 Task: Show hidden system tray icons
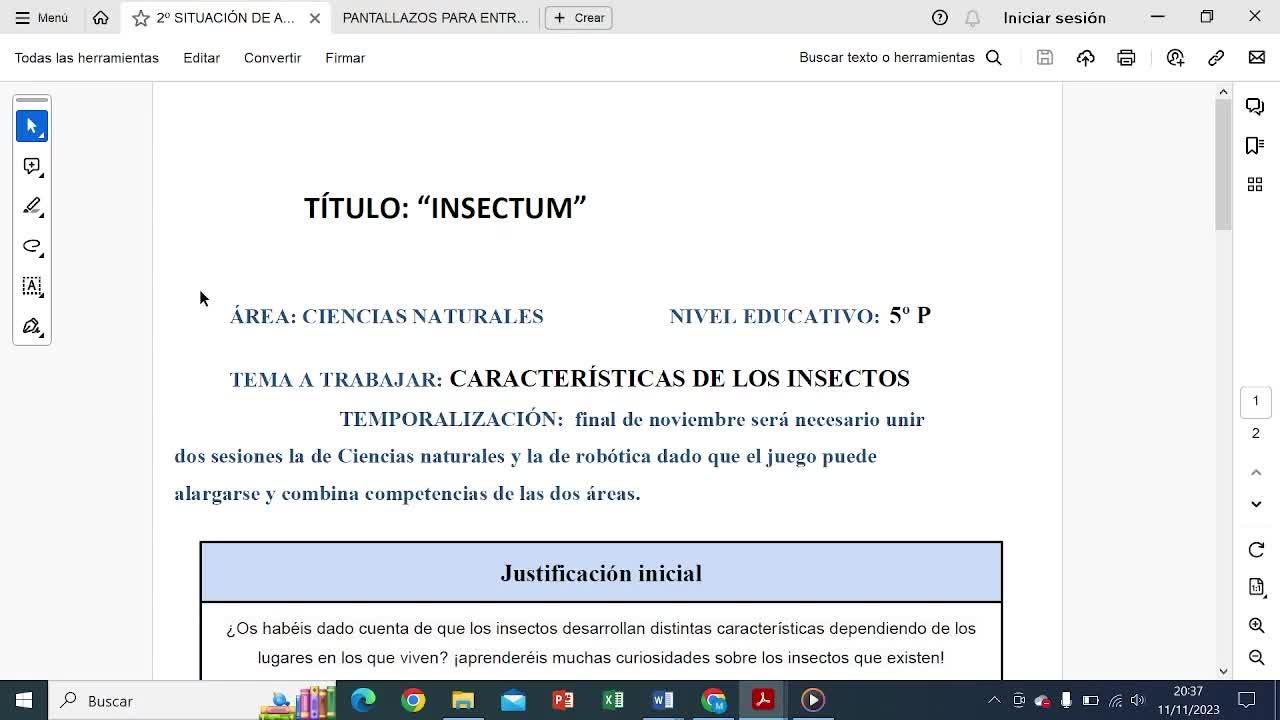click(x=994, y=700)
